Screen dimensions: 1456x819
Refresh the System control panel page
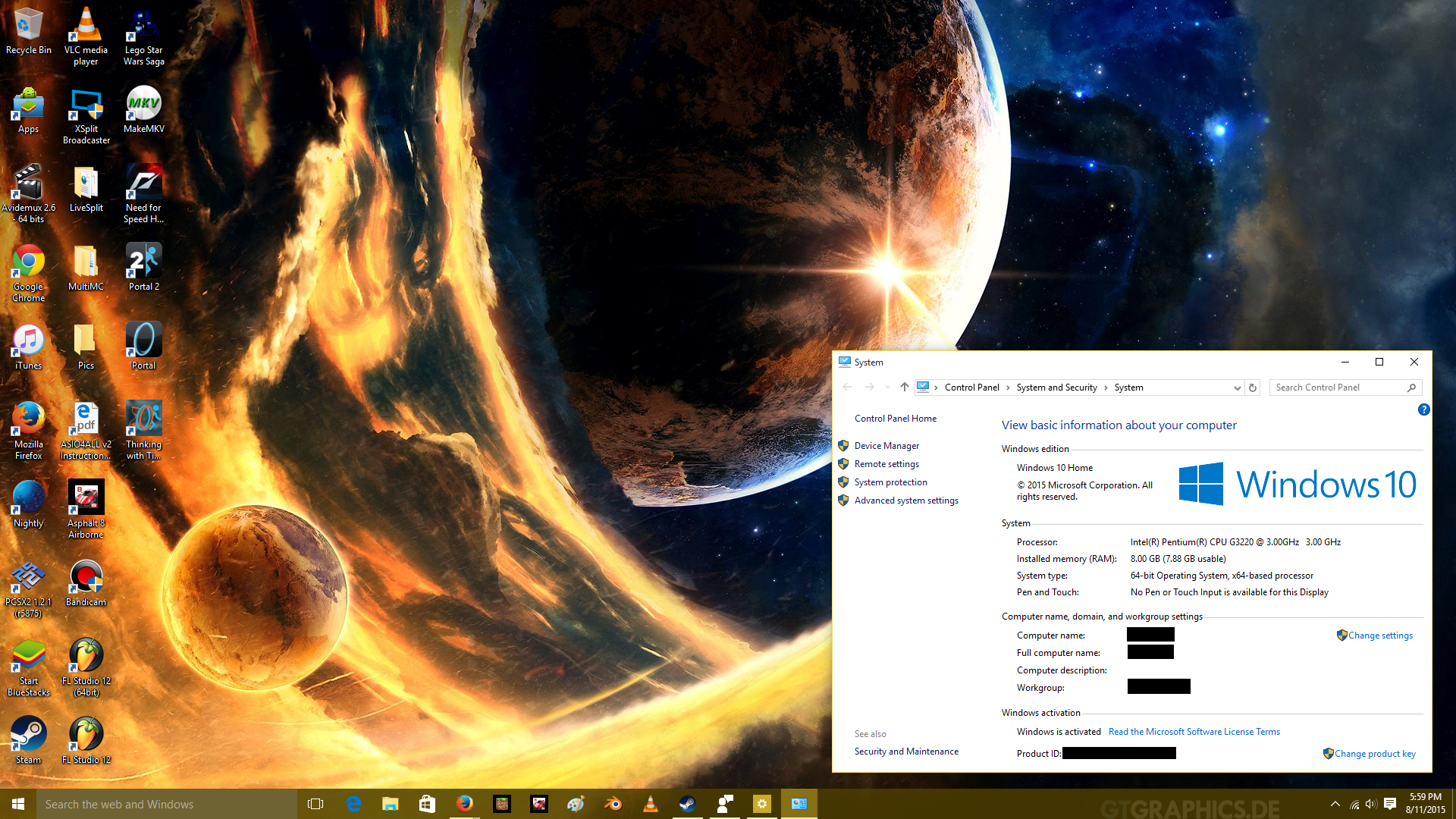tap(1253, 388)
